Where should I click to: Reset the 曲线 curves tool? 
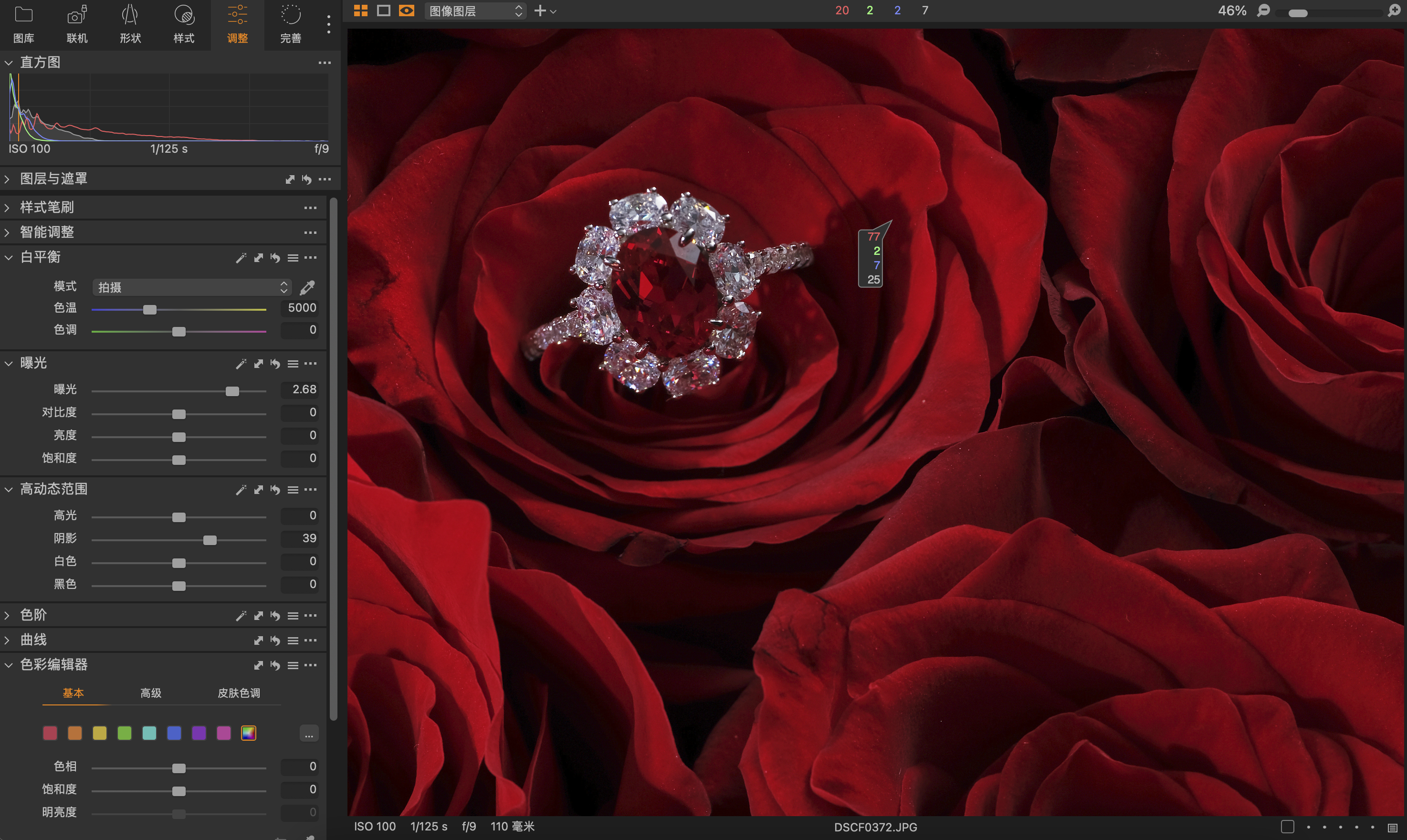[x=275, y=640]
